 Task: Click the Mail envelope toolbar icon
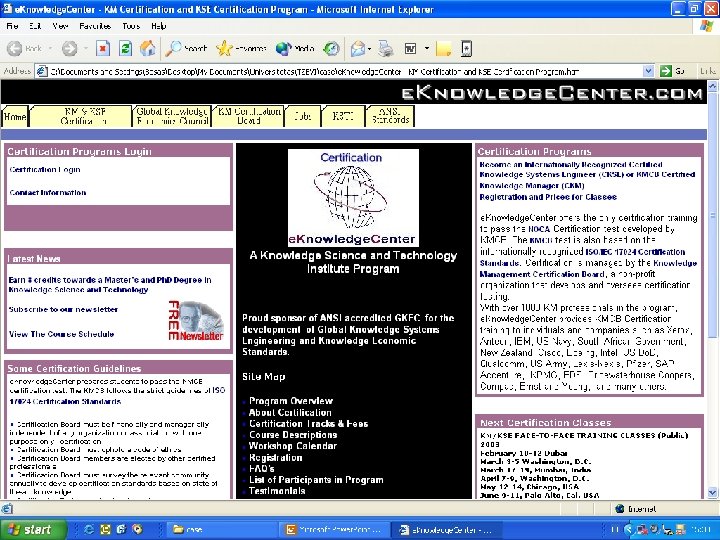[x=357, y=48]
